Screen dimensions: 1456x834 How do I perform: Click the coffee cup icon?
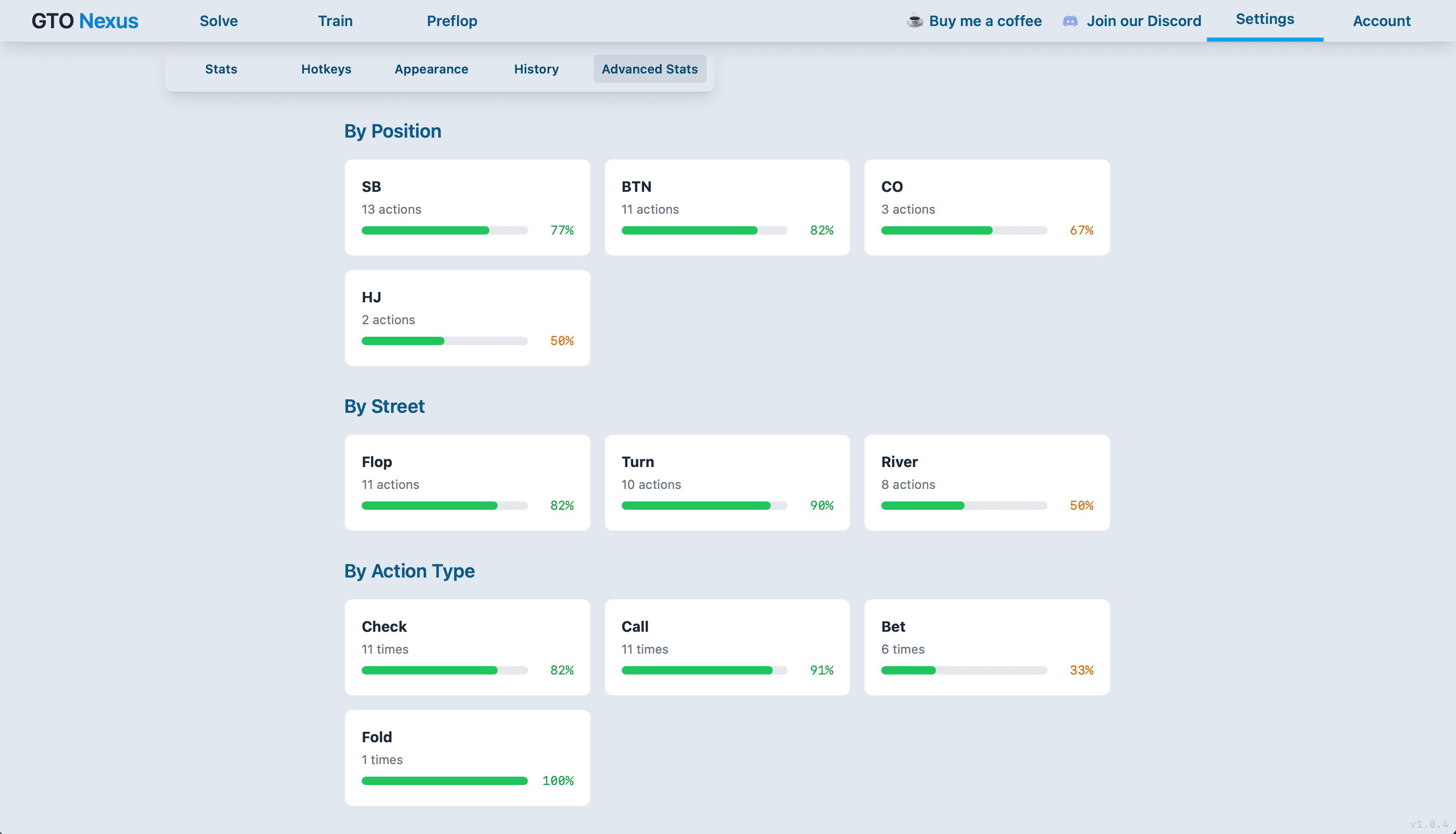click(915, 21)
